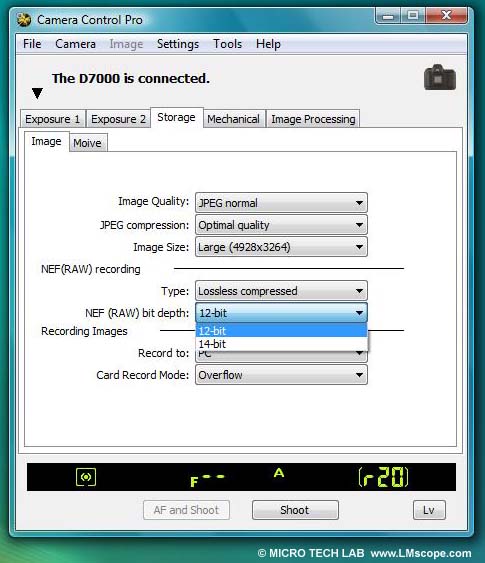The width and height of the screenshot is (485, 563).
Task: Open the File menu
Action: click(x=32, y=44)
